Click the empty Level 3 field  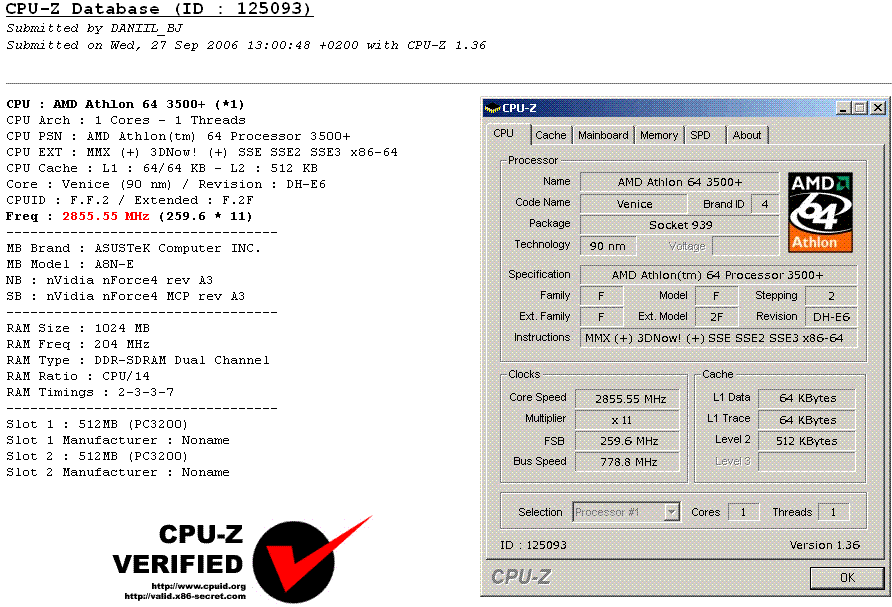click(x=807, y=462)
